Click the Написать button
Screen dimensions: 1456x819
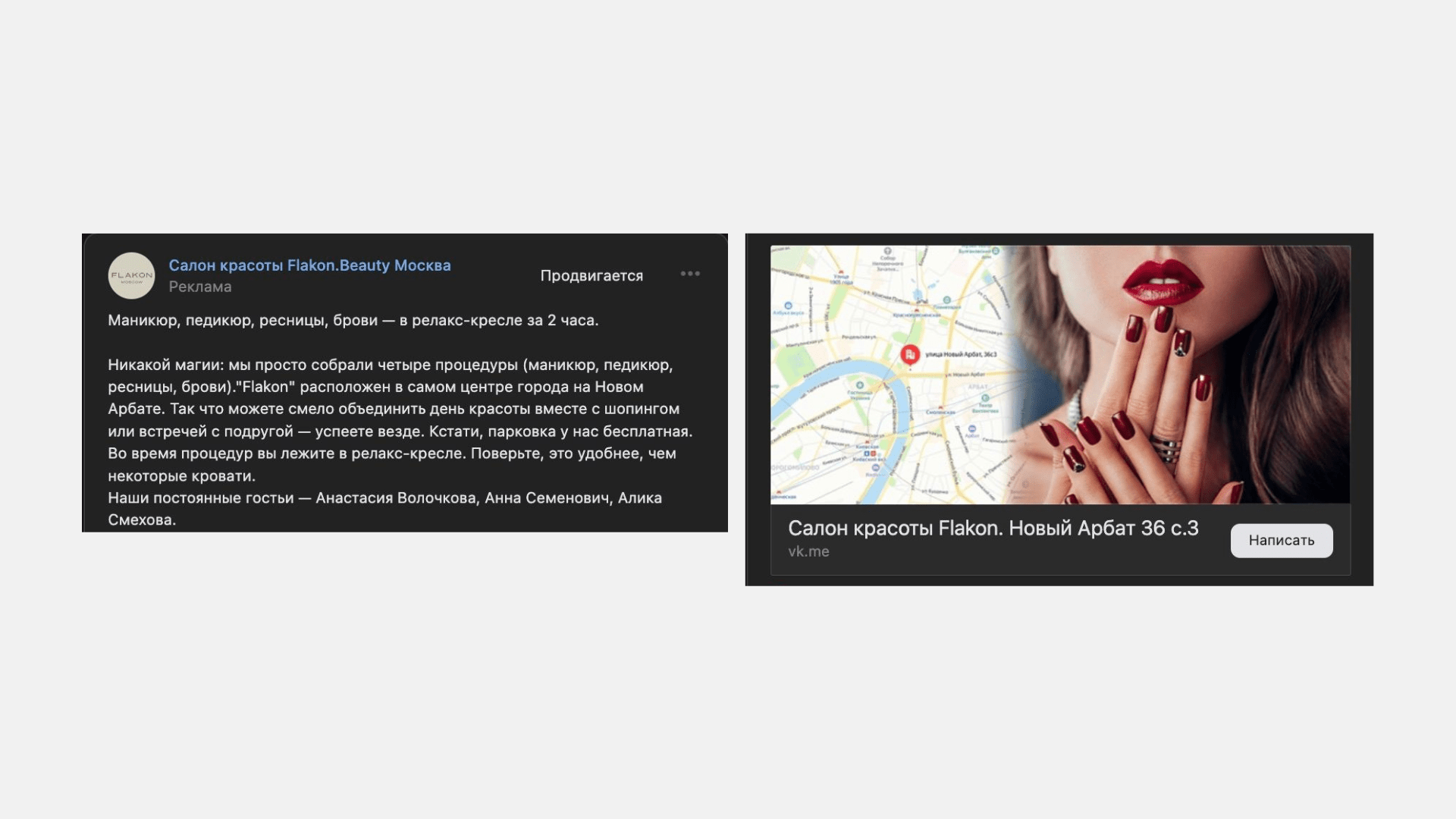(x=1282, y=540)
